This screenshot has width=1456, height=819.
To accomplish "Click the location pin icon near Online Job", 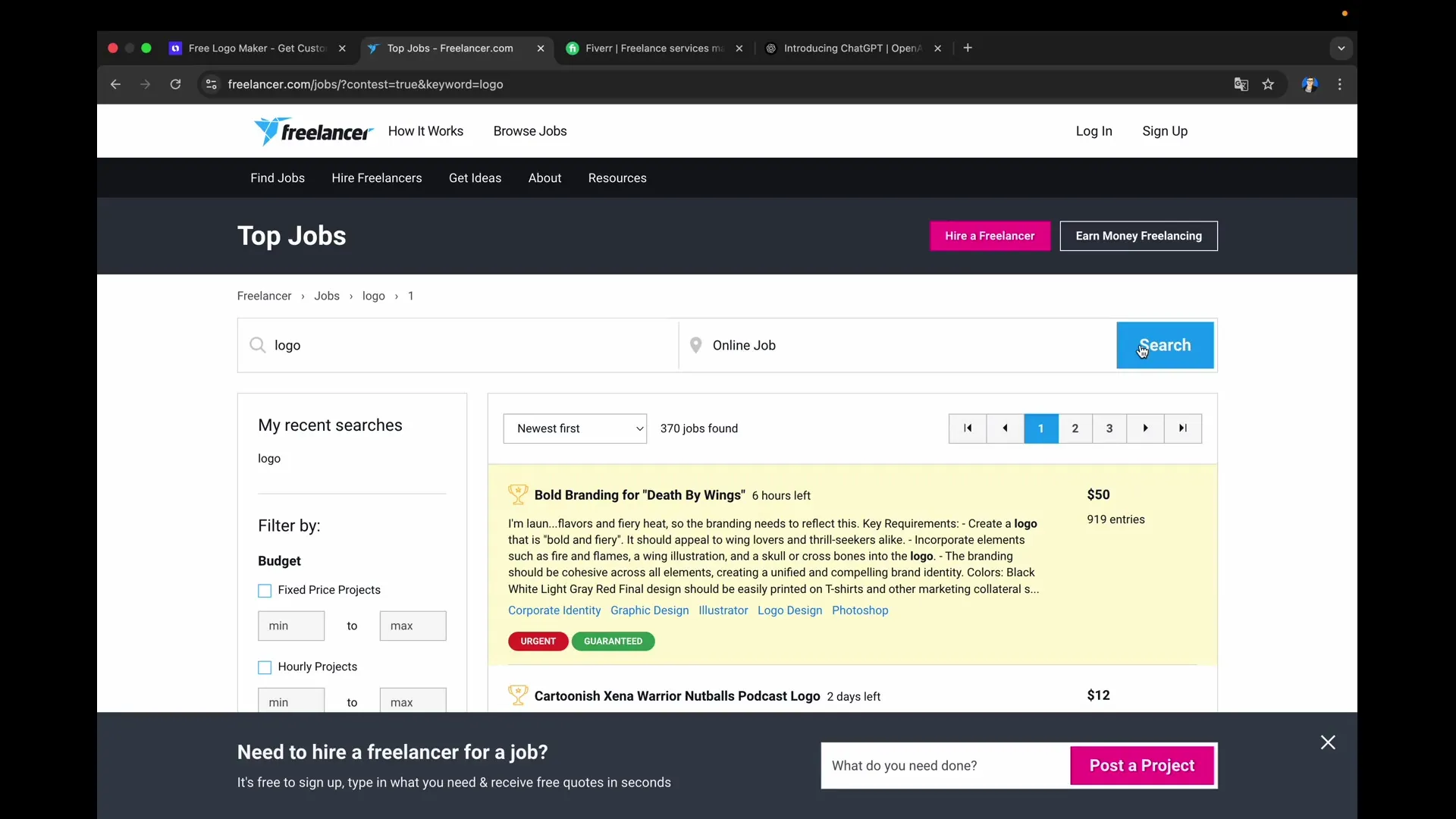I will point(696,345).
